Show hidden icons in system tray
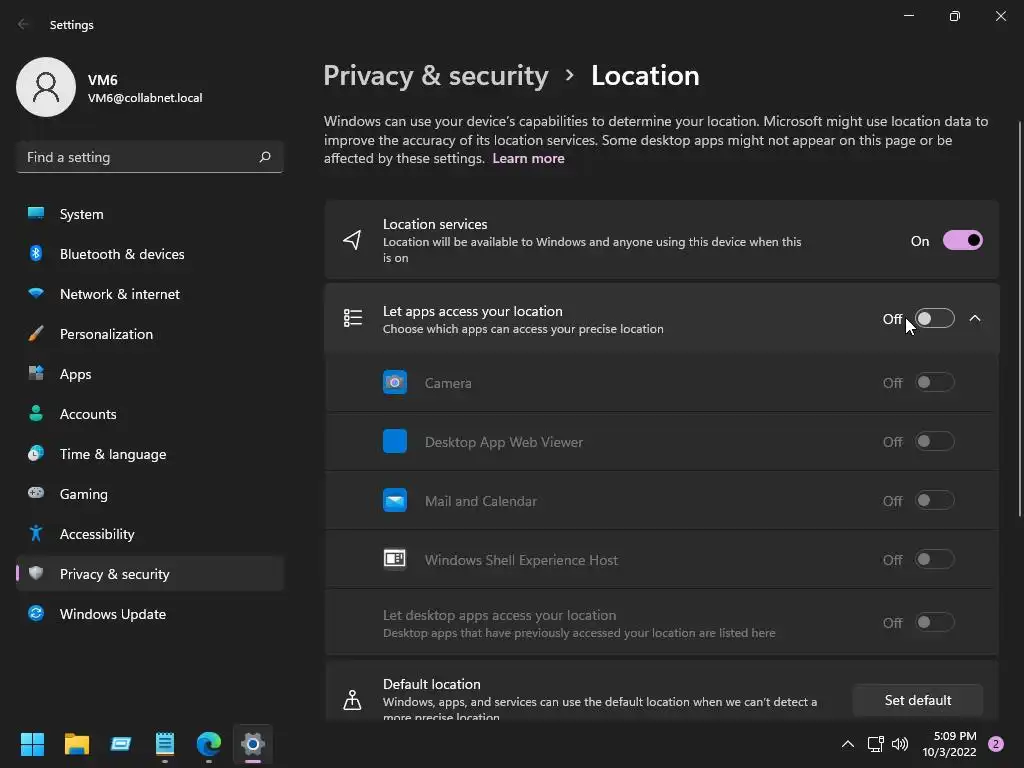1024x768 pixels. coord(848,744)
